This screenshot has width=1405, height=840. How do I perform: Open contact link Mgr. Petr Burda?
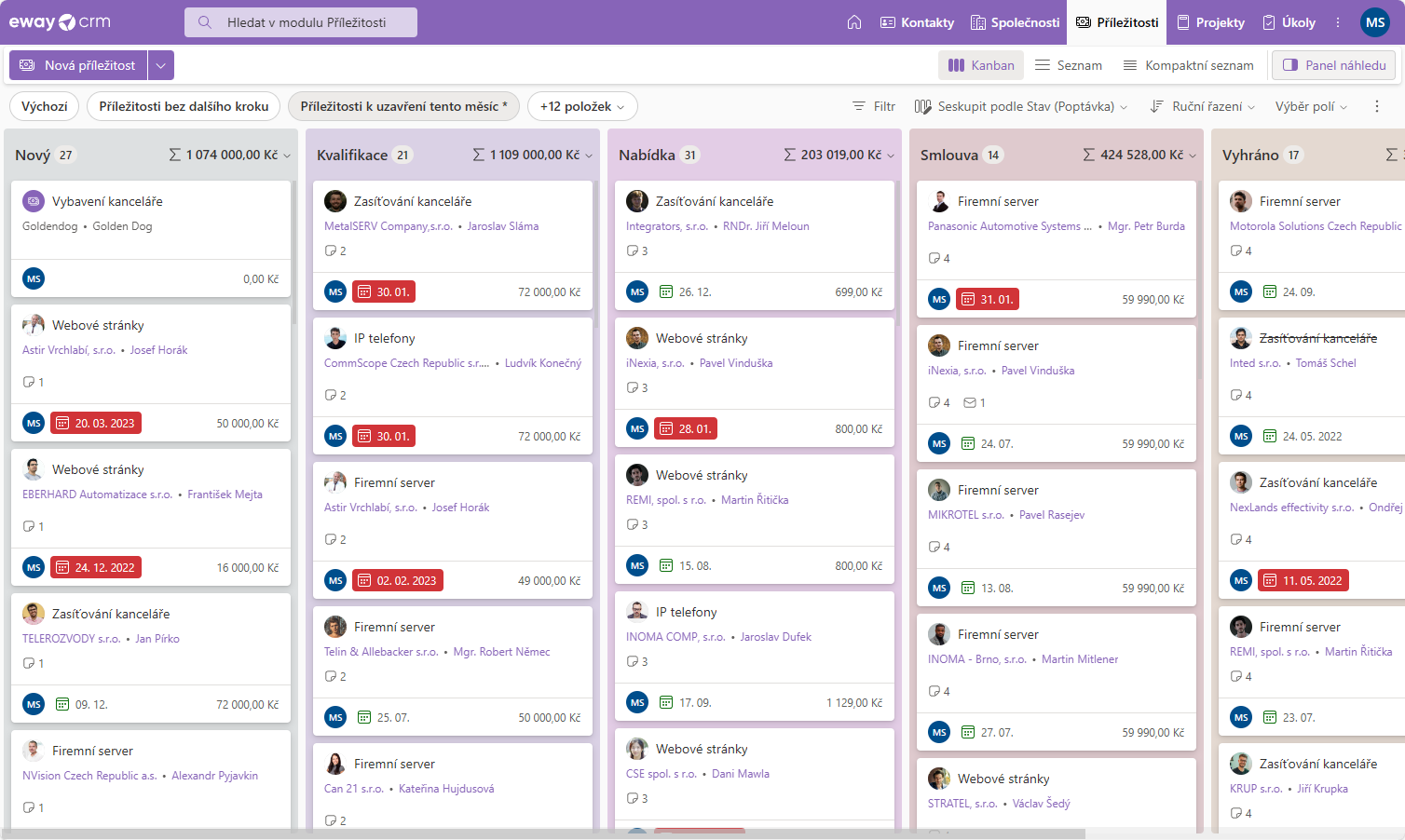1146,226
